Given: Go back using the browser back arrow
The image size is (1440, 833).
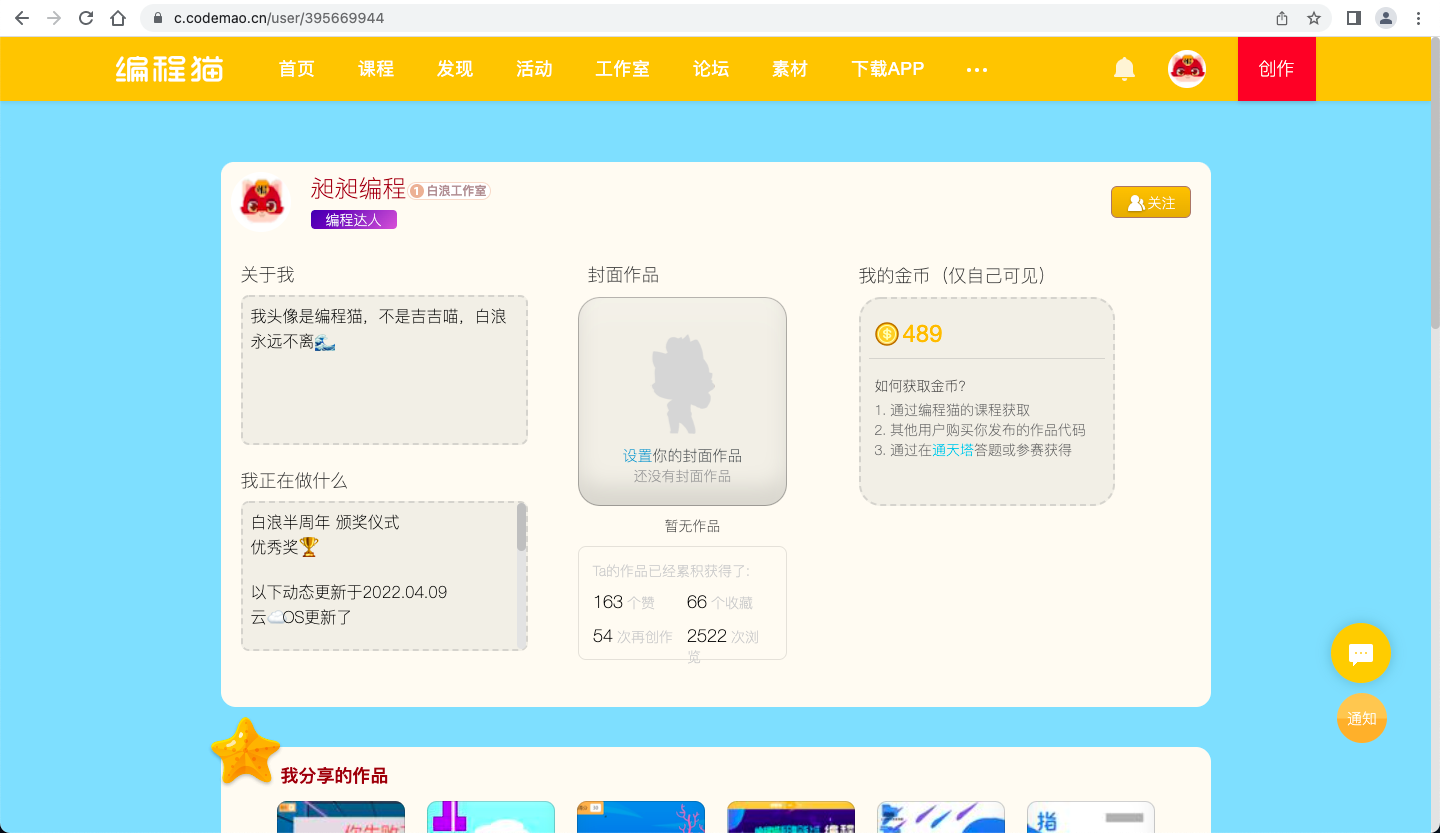Looking at the screenshot, I should [x=22, y=18].
